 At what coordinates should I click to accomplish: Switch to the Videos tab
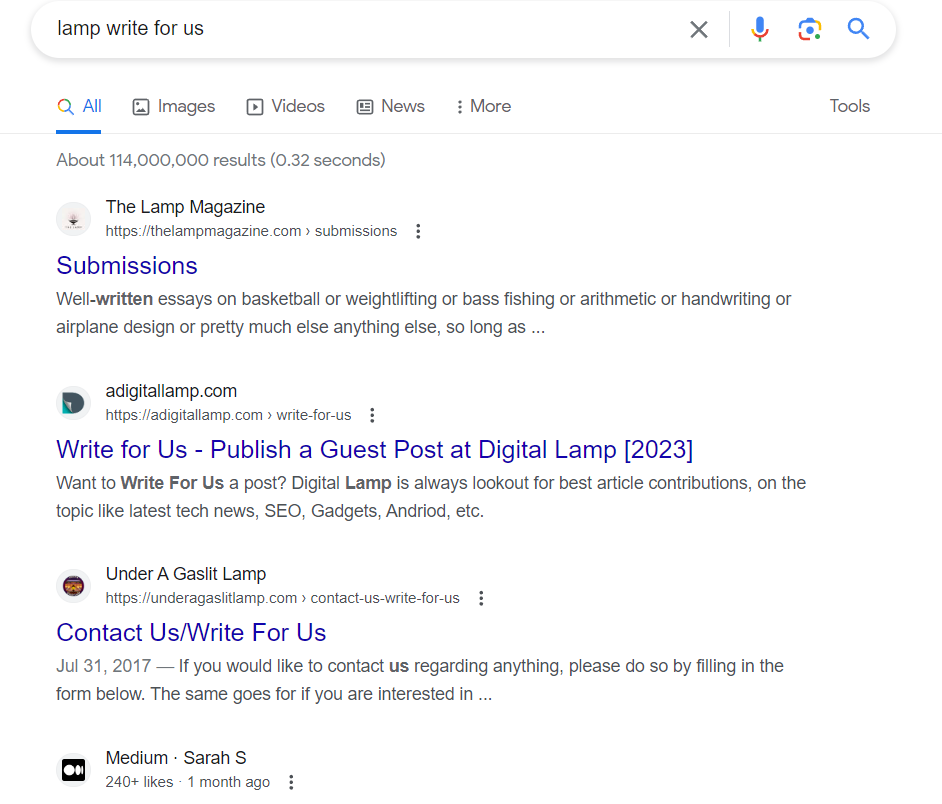tap(285, 106)
